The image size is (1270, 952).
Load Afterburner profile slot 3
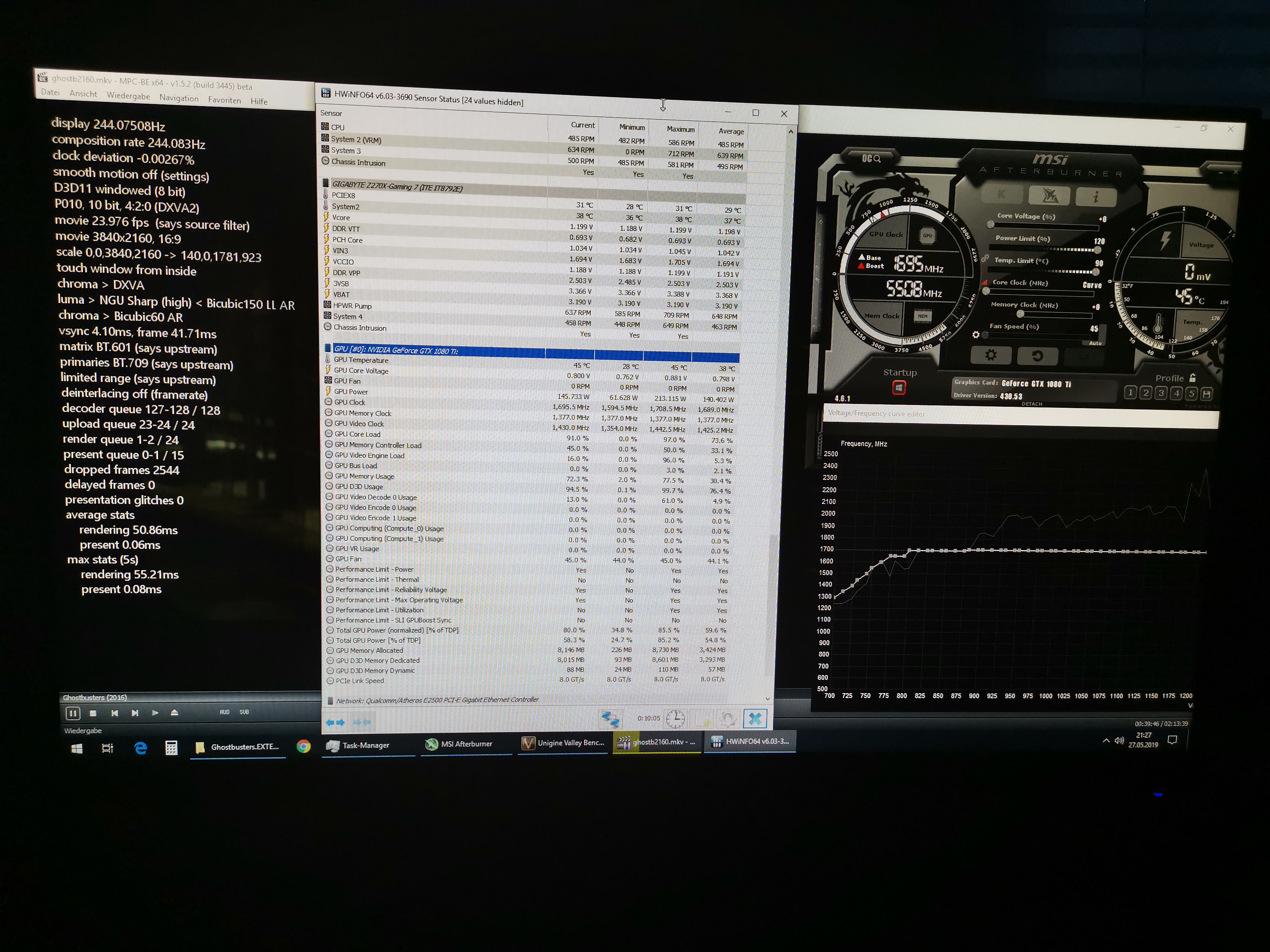[x=1161, y=393]
